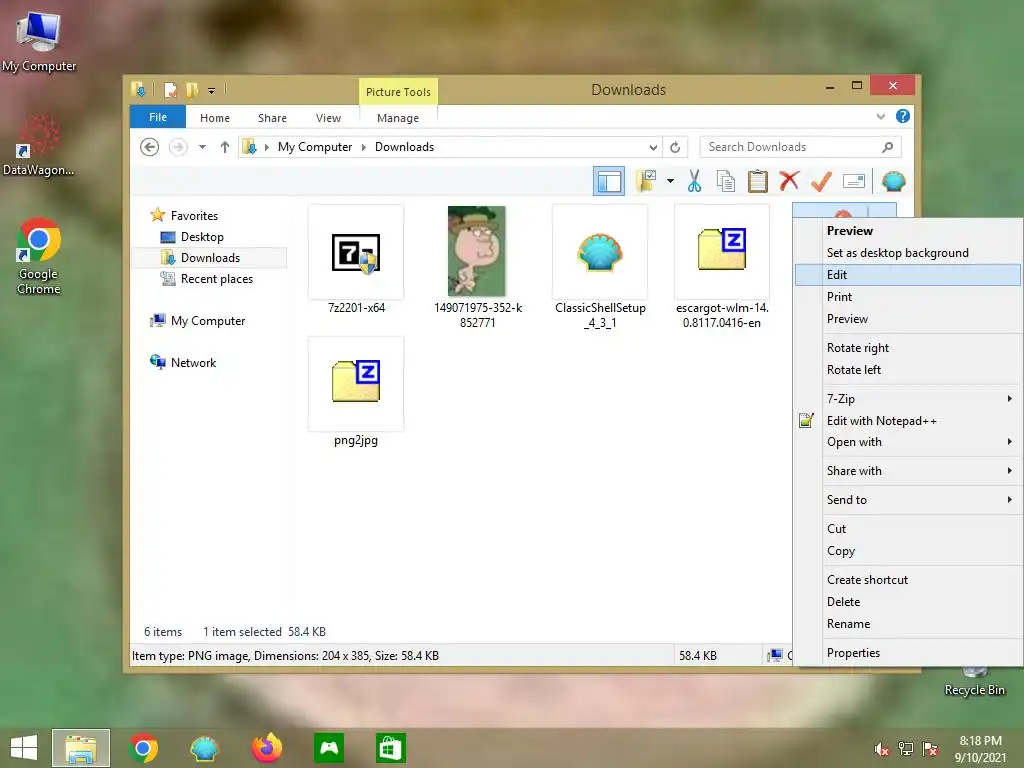Expand the Share with submenu
1024x768 pixels.
click(908, 471)
